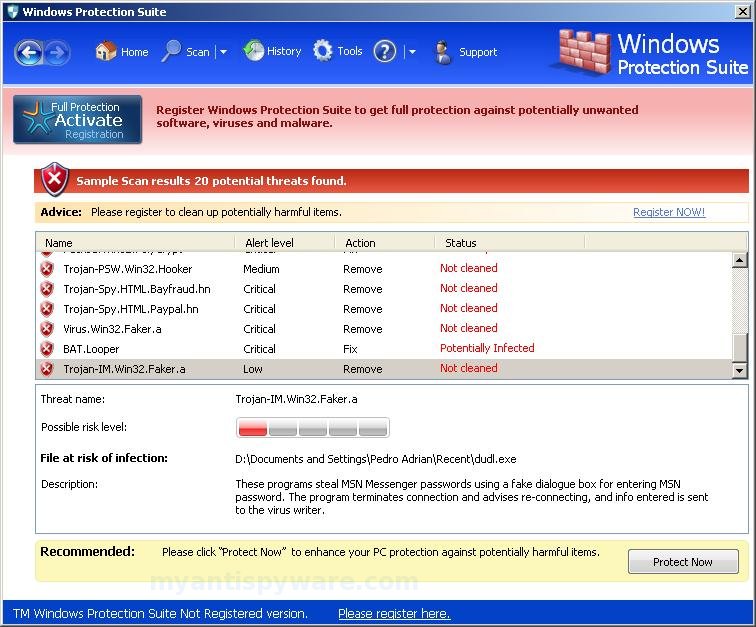756x627 pixels.
Task: Click the Support person icon
Action: 443,52
